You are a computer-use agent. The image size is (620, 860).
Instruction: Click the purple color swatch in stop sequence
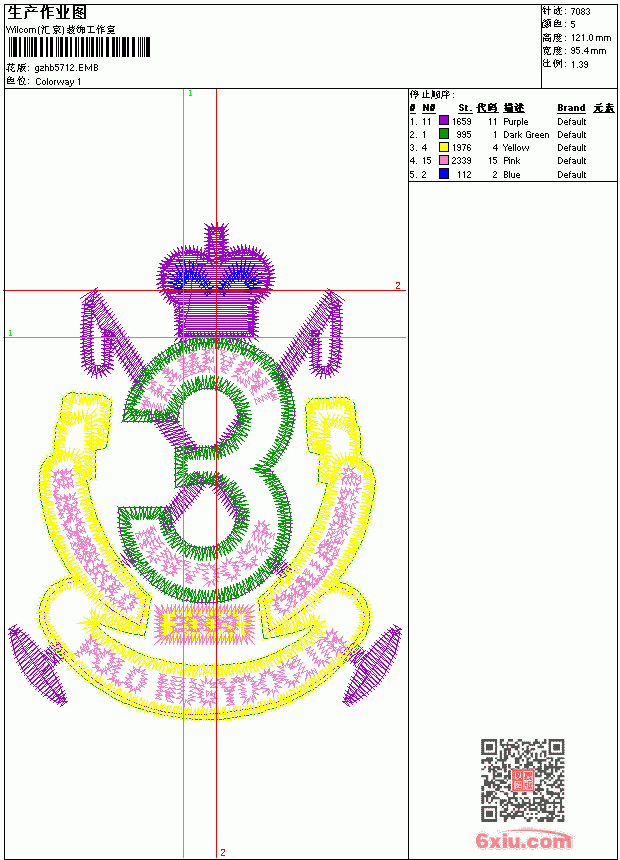[444, 121]
